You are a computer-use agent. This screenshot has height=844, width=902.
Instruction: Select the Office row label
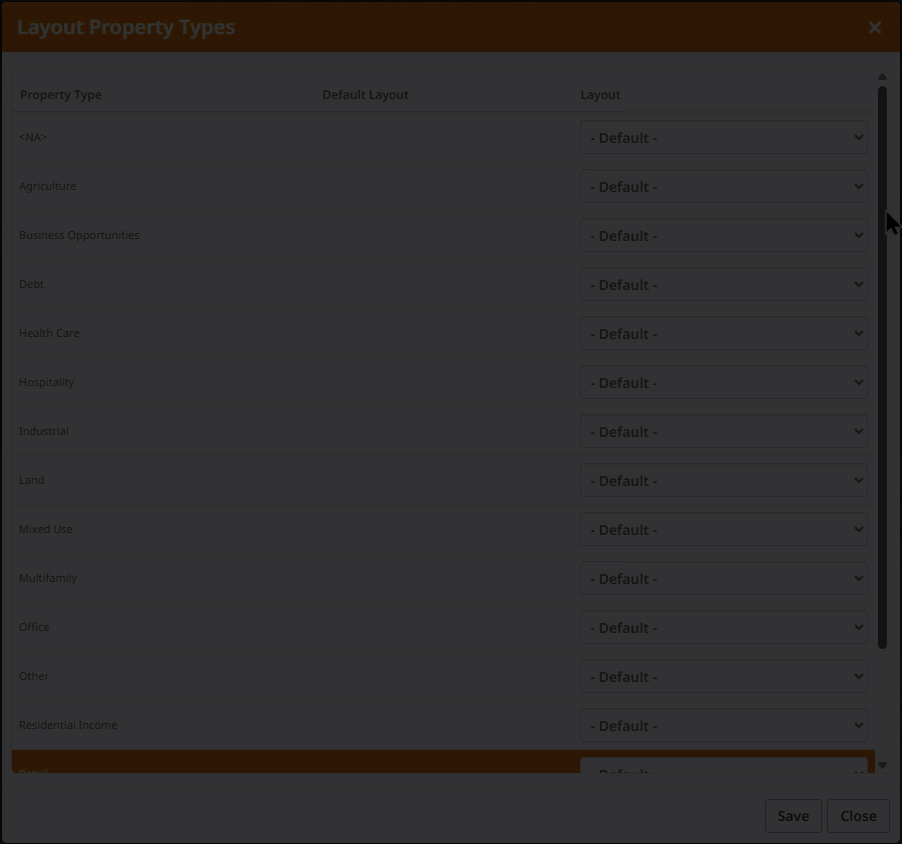coord(35,627)
